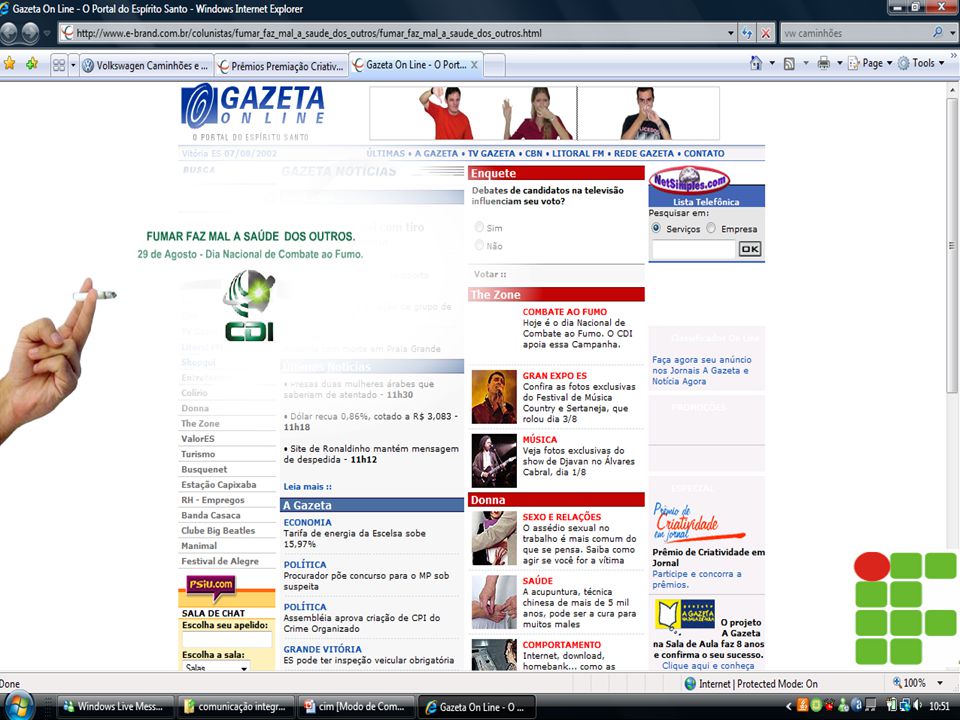The height and width of the screenshot is (720, 960).
Task: Click the green CDI logo
Action: 249,305
